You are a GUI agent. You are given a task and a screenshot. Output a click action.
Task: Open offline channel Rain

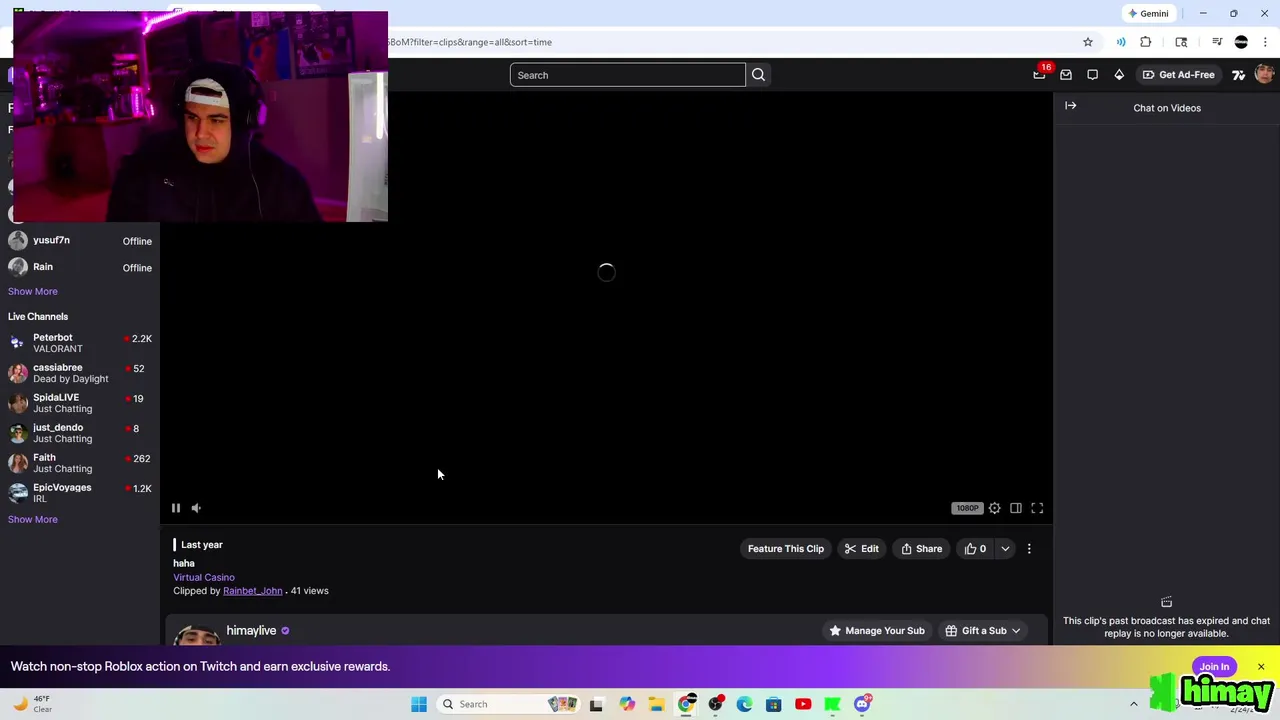[x=80, y=267]
